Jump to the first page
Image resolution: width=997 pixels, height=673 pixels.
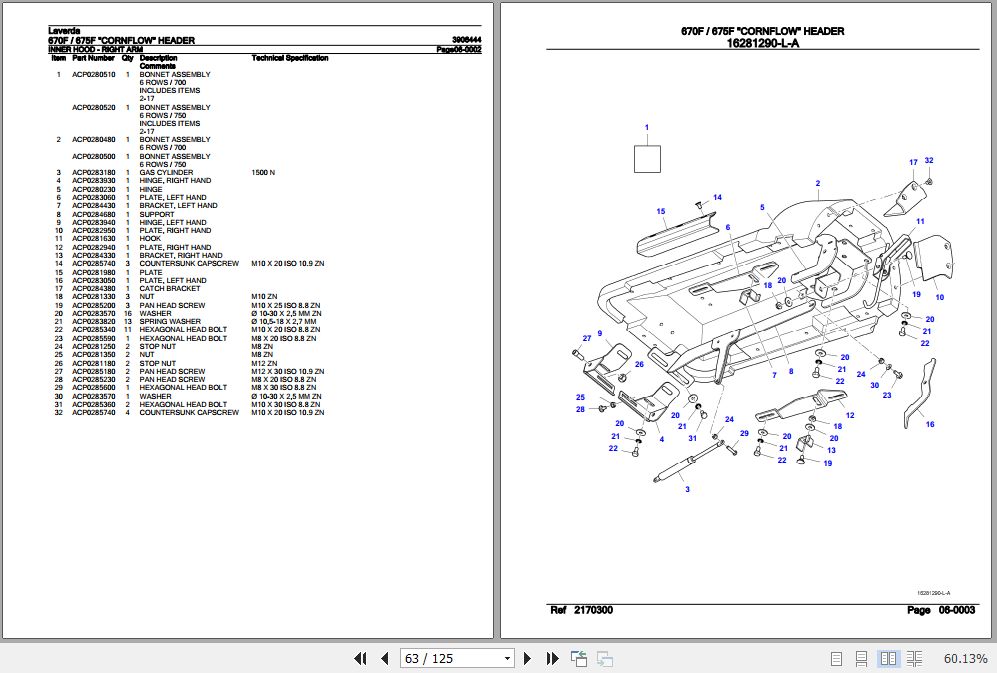click(x=361, y=659)
